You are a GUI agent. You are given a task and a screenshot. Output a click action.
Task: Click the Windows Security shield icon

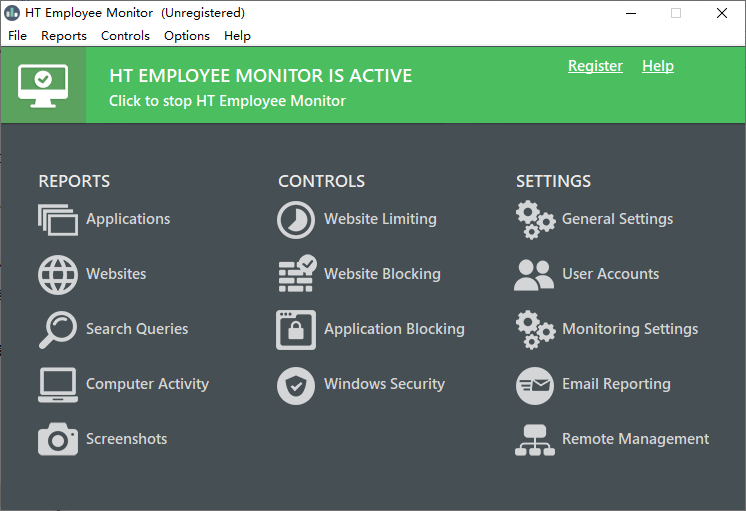point(296,385)
